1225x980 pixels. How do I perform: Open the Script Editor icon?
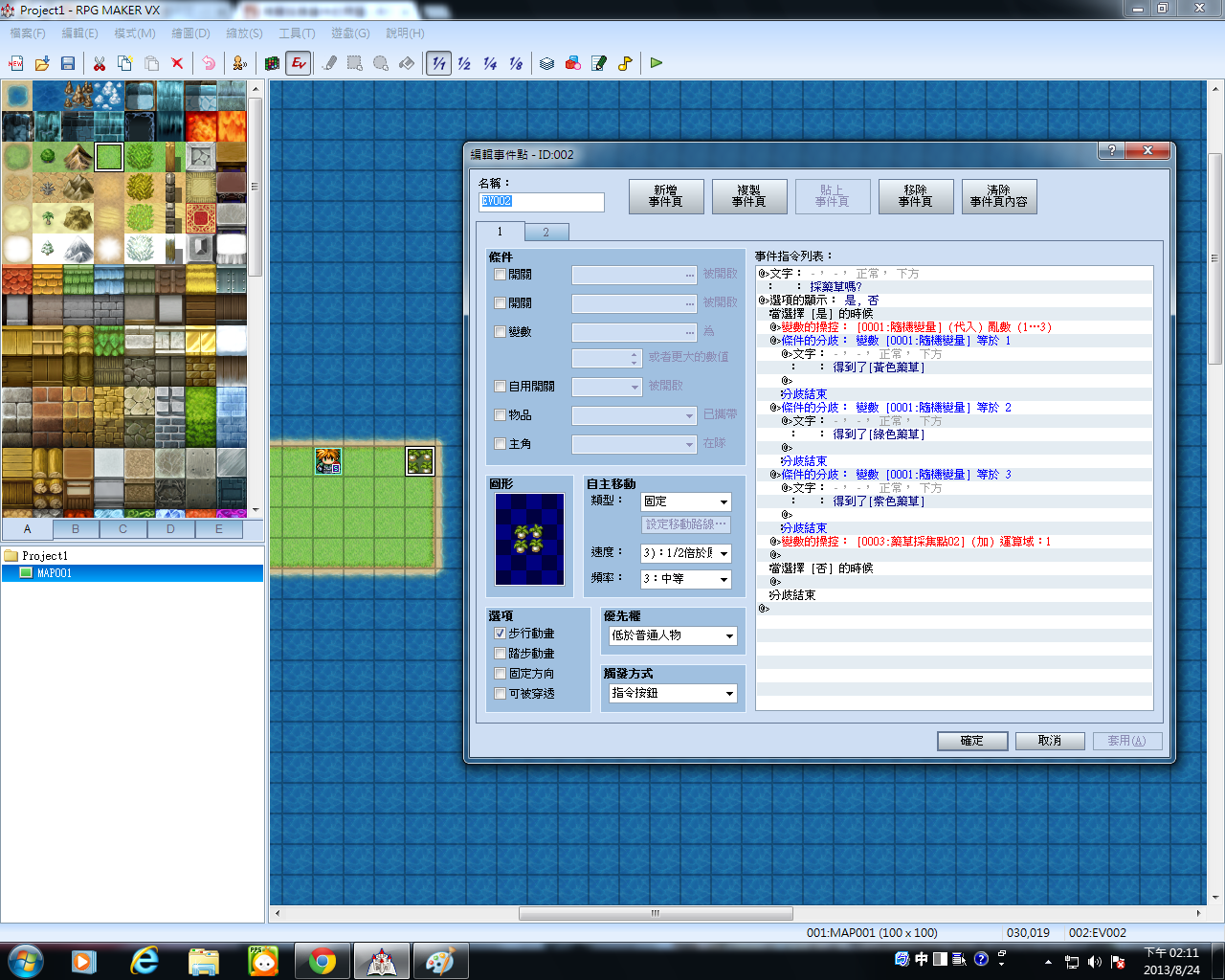(x=599, y=63)
